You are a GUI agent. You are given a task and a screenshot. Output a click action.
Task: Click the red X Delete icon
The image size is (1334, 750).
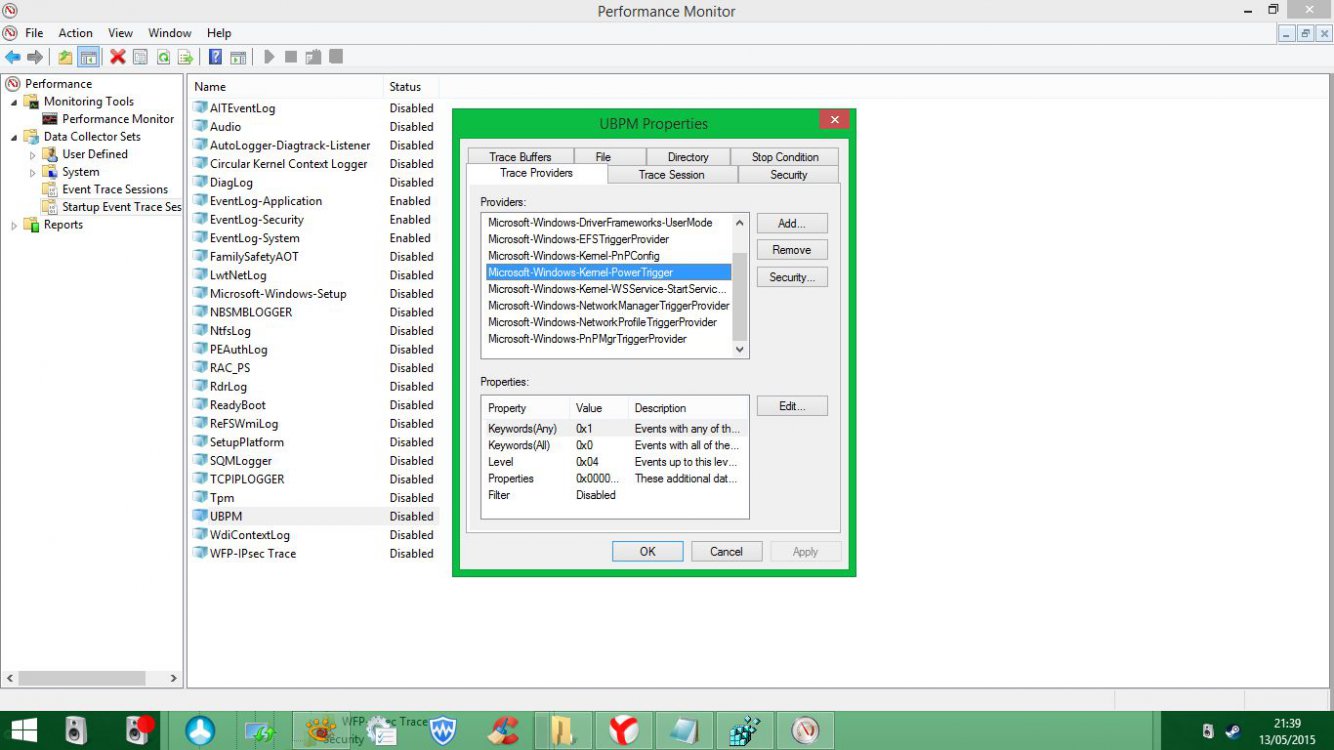[118, 57]
